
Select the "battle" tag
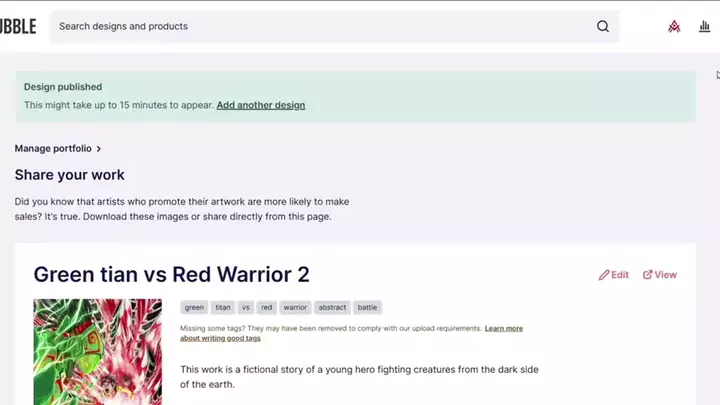(368, 308)
